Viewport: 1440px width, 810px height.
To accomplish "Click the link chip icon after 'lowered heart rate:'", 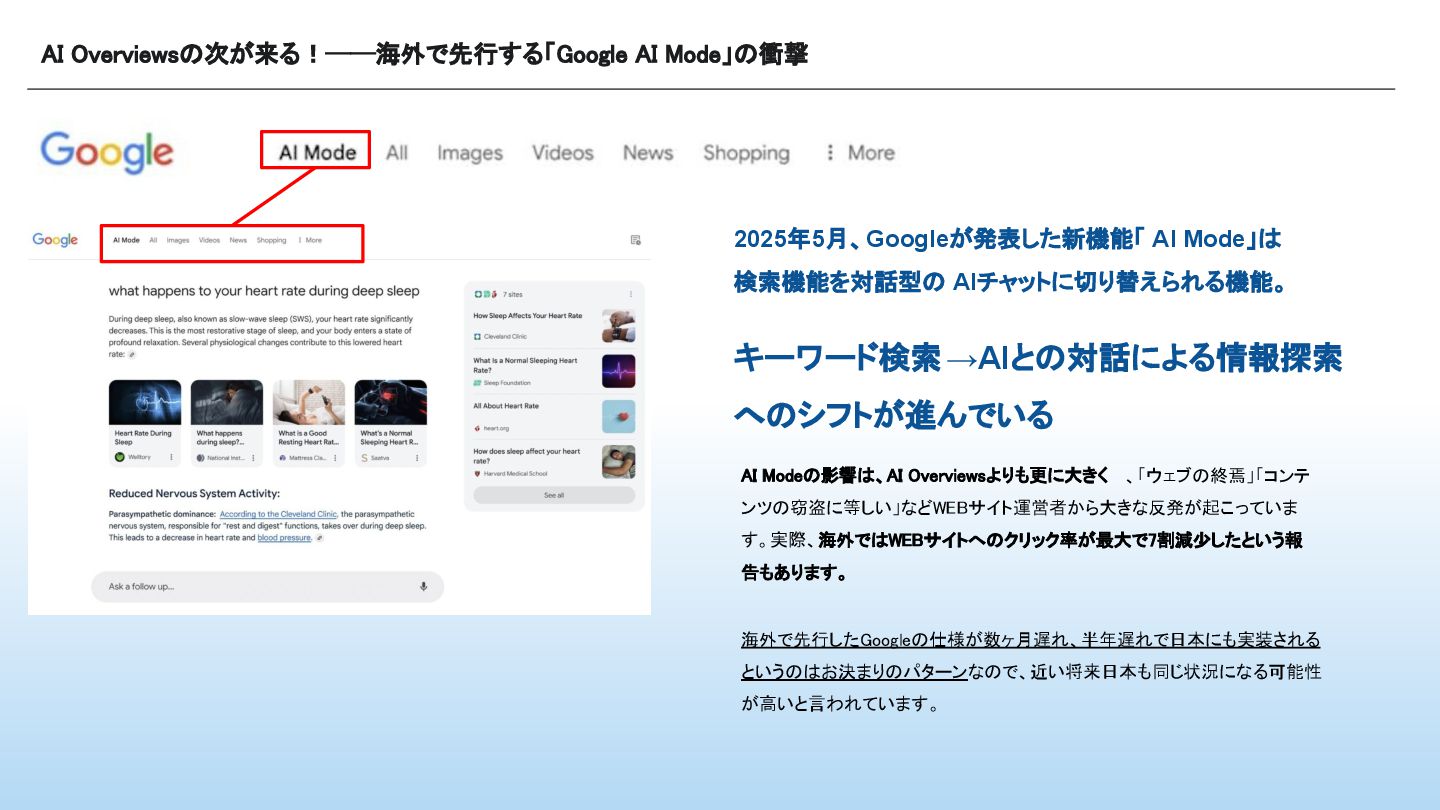I will click(132, 354).
